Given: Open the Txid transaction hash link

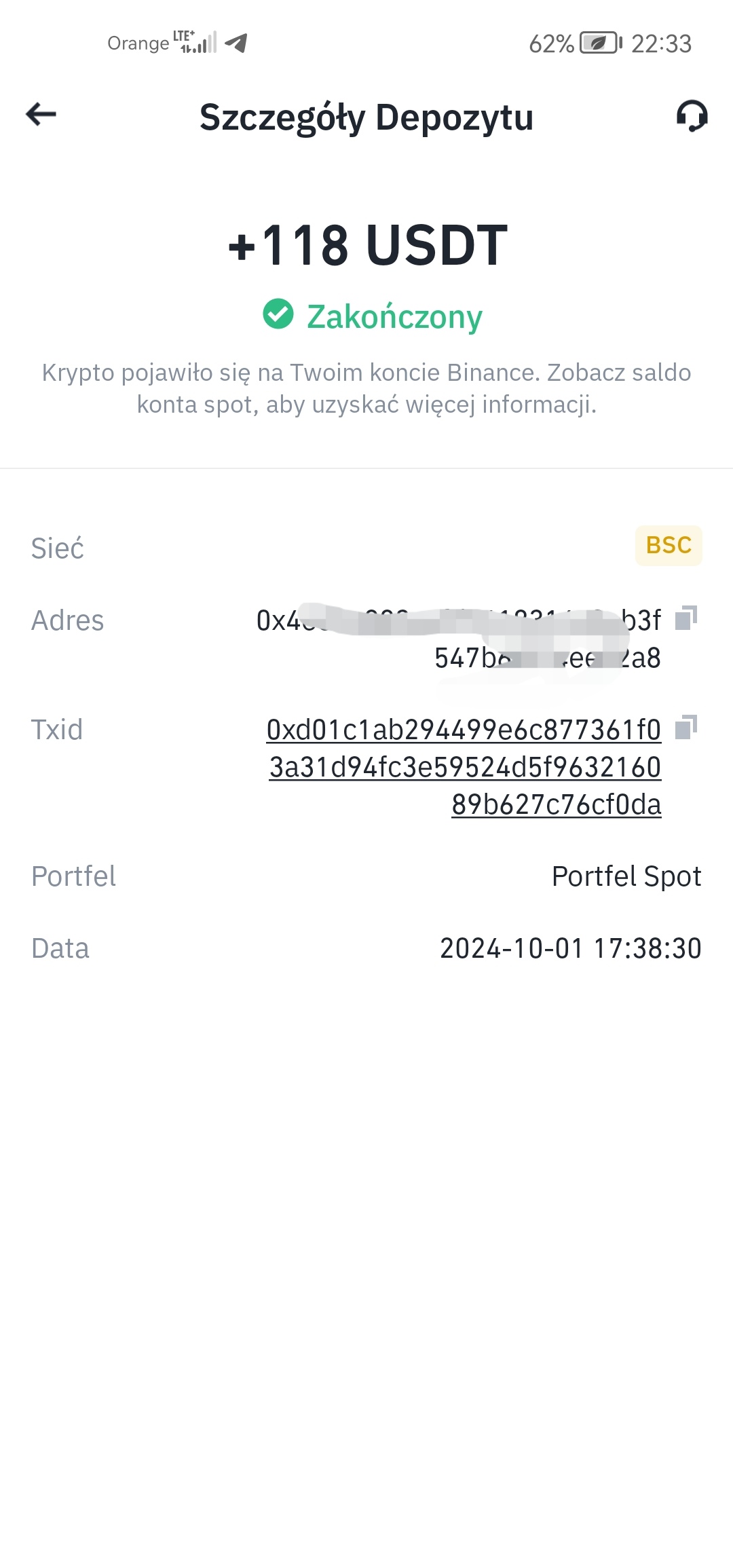Looking at the screenshot, I should 464,767.
